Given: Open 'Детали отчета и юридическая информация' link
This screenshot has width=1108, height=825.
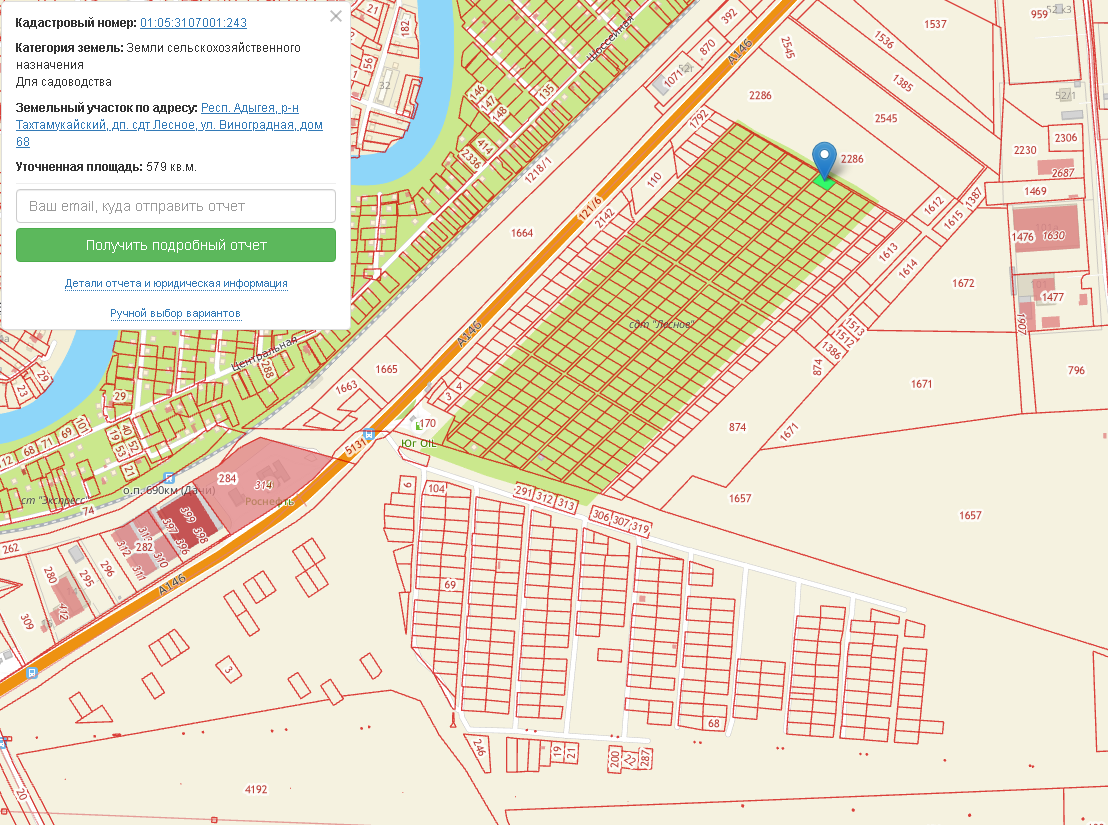Looking at the screenshot, I should 176,283.
